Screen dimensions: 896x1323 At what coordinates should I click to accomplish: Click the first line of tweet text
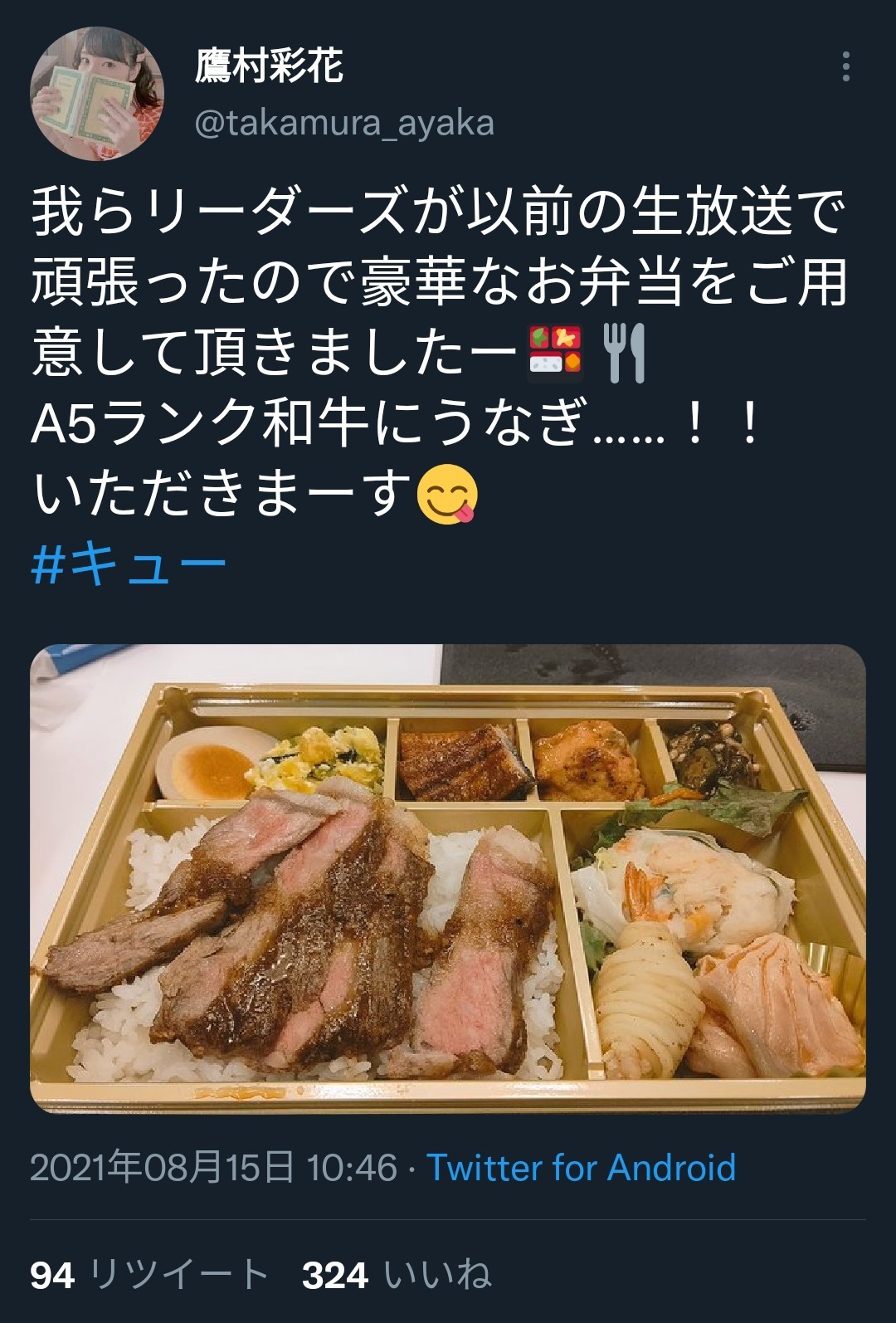point(438,212)
